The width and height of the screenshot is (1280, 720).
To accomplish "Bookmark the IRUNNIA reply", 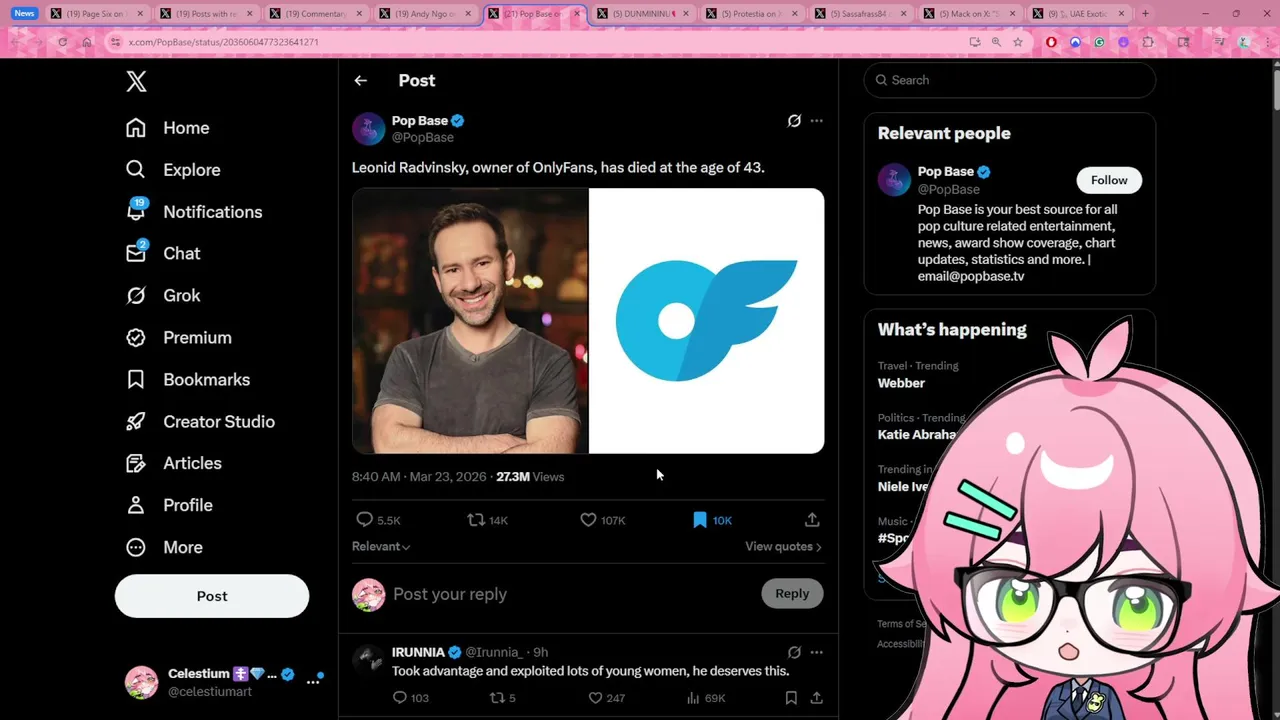I will (x=791, y=698).
